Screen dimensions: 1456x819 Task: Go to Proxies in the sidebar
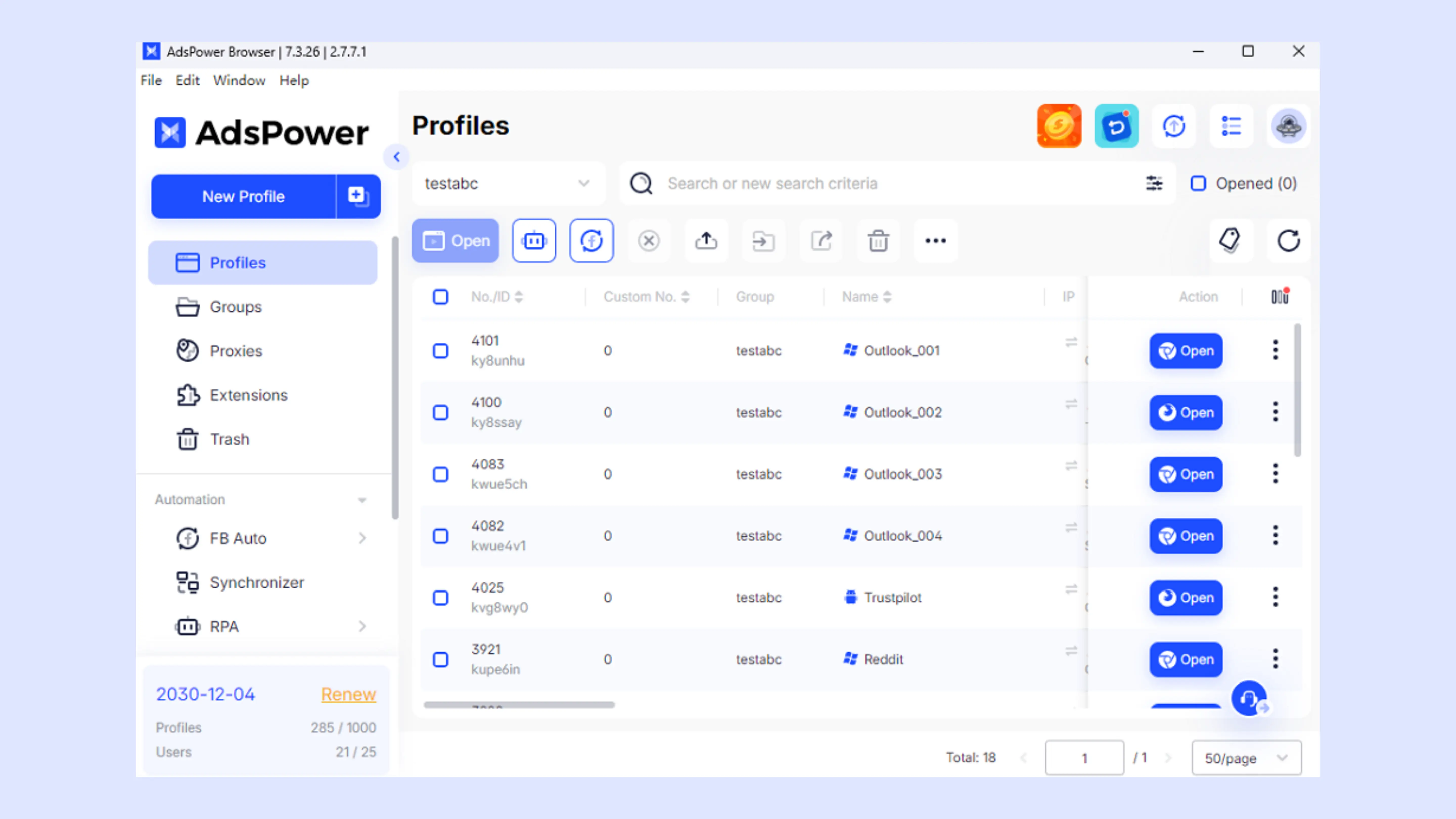click(x=263, y=351)
